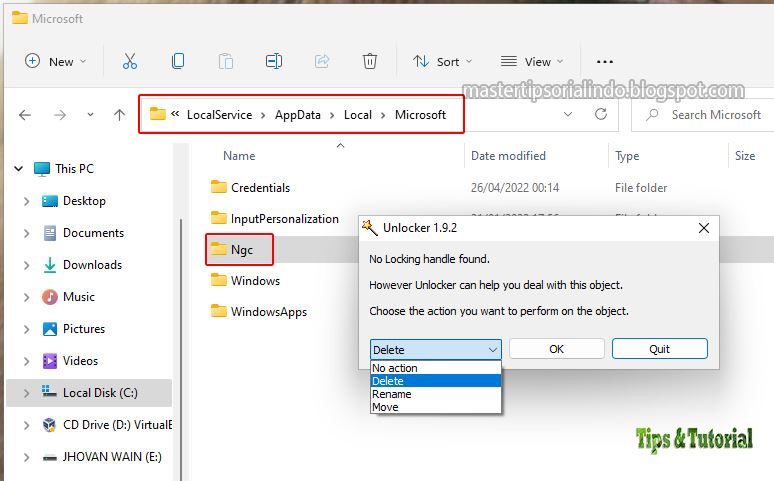Click LocalService in the address path
Viewport: 774px width, 481px height.
point(219,115)
